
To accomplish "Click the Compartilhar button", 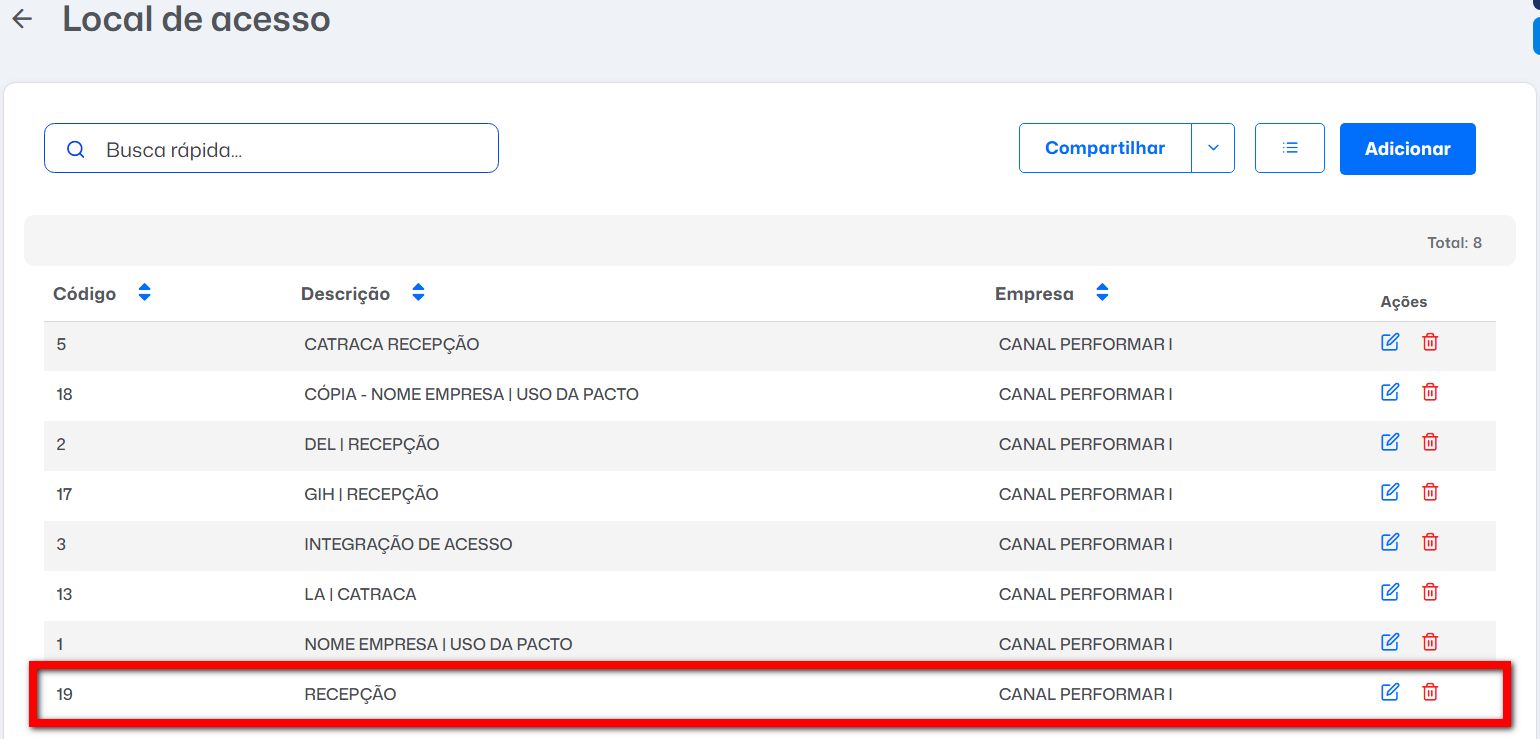I will click(x=1105, y=148).
